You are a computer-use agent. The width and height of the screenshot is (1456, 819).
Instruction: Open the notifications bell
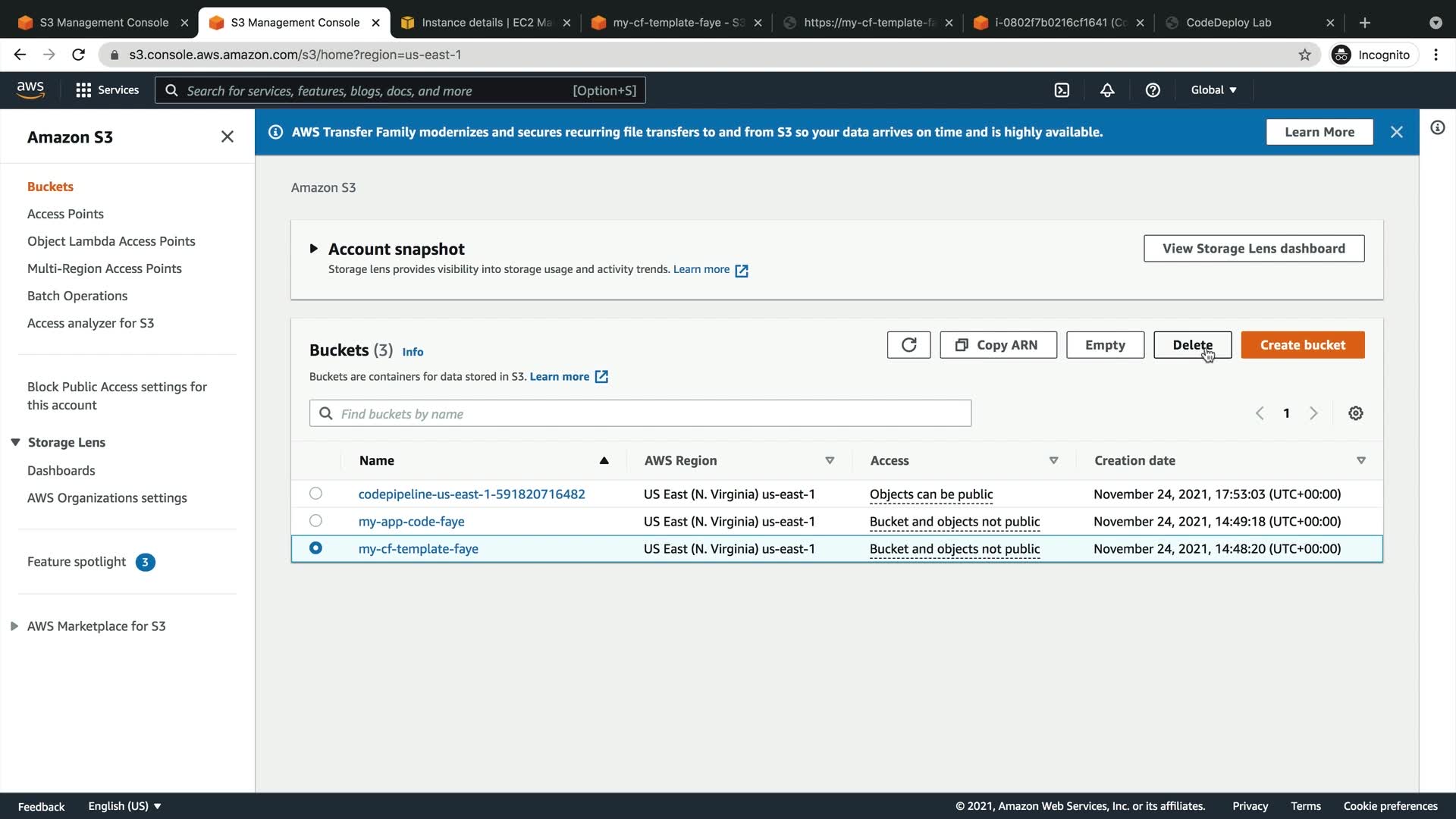(x=1107, y=90)
